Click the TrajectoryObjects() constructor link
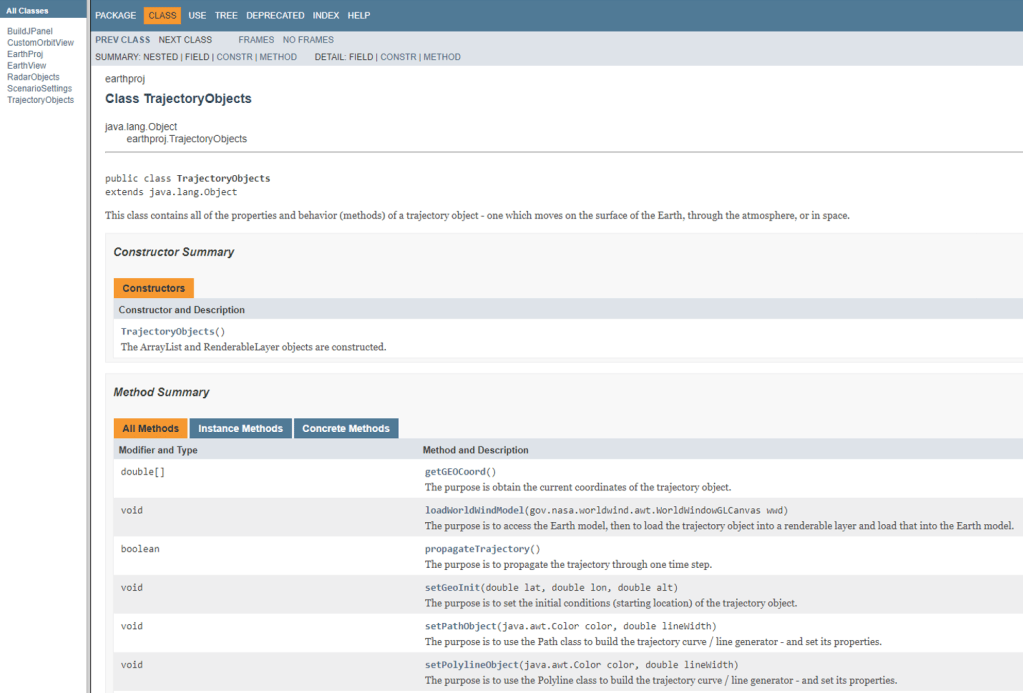 pyautogui.click(x=167, y=332)
